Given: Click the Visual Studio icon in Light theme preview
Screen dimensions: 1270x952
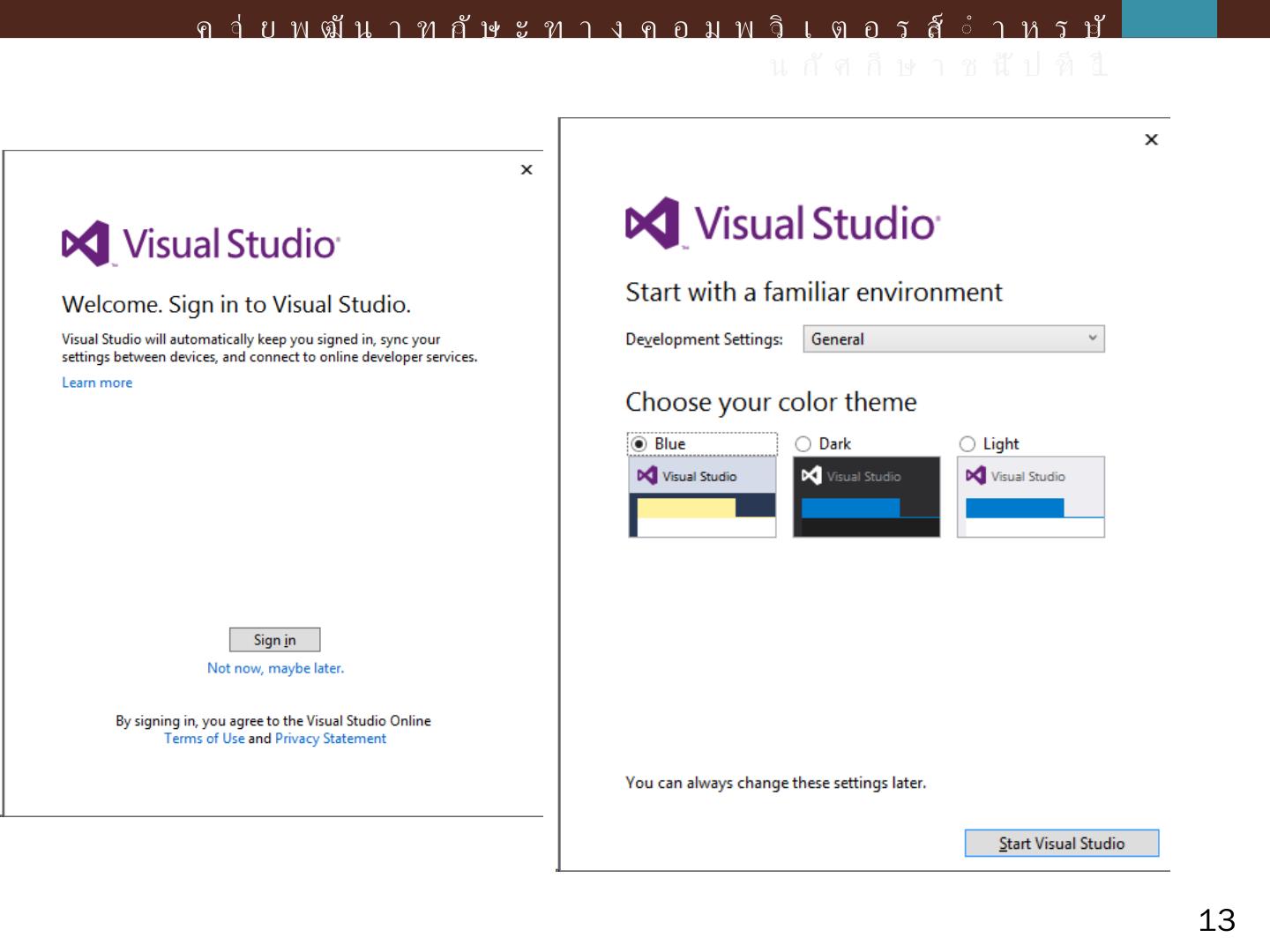Looking at the screenshot, I should [975, 476].
